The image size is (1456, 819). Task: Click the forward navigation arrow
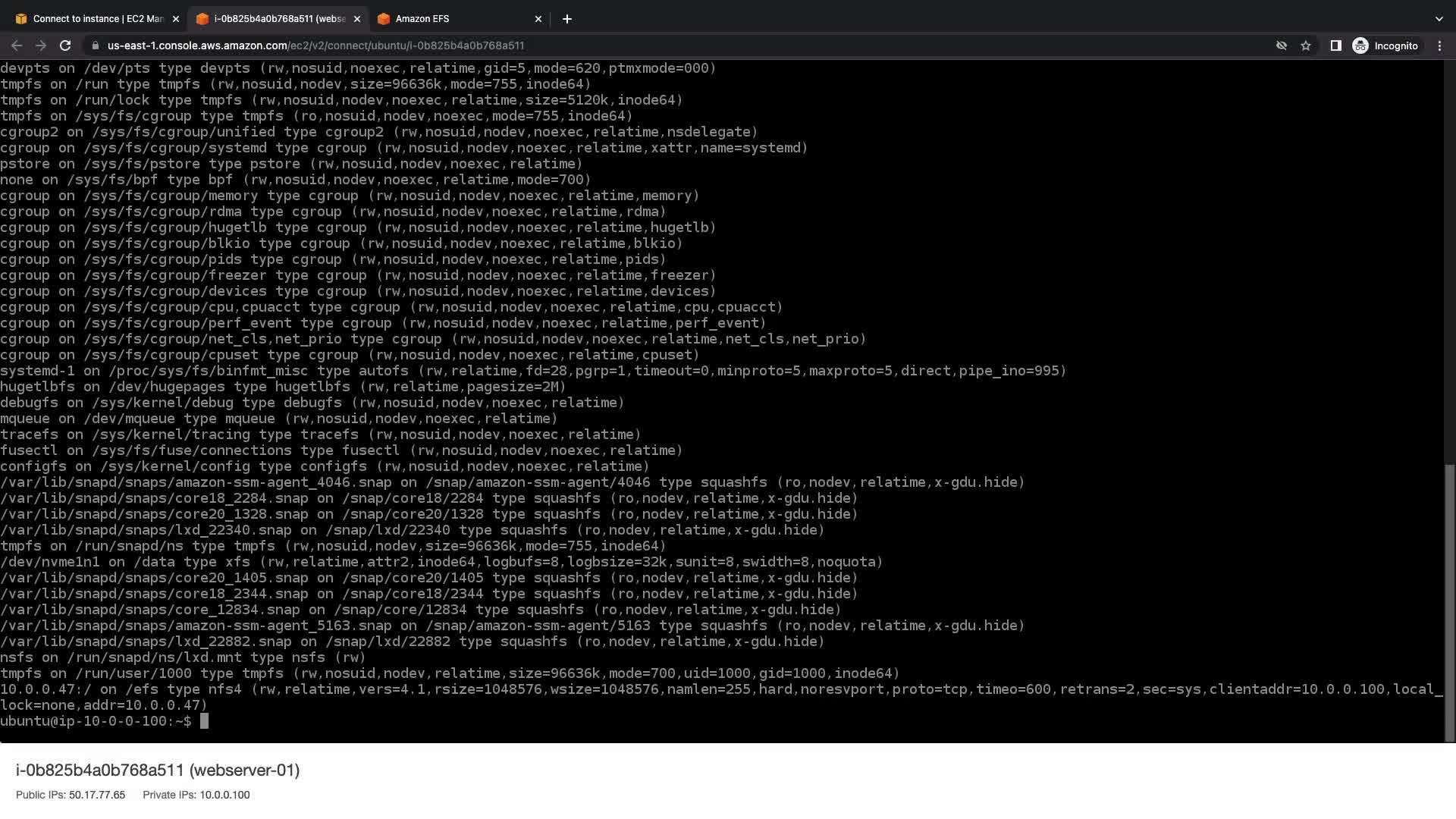point(41,45)
